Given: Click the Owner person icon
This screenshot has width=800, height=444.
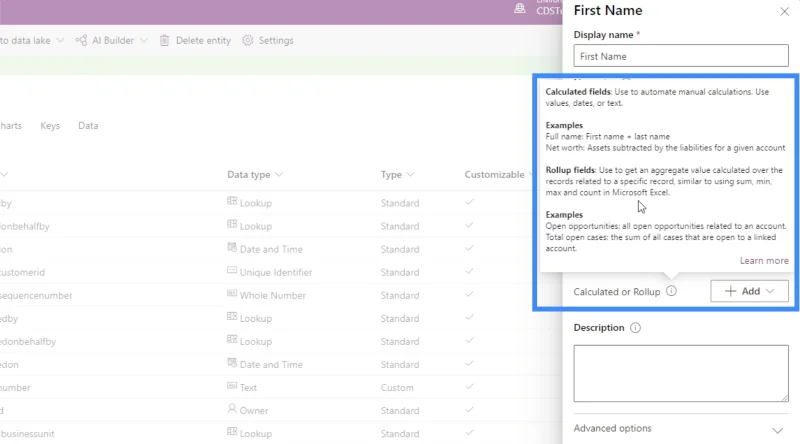Looking at the screenshot, I should 232,409.
